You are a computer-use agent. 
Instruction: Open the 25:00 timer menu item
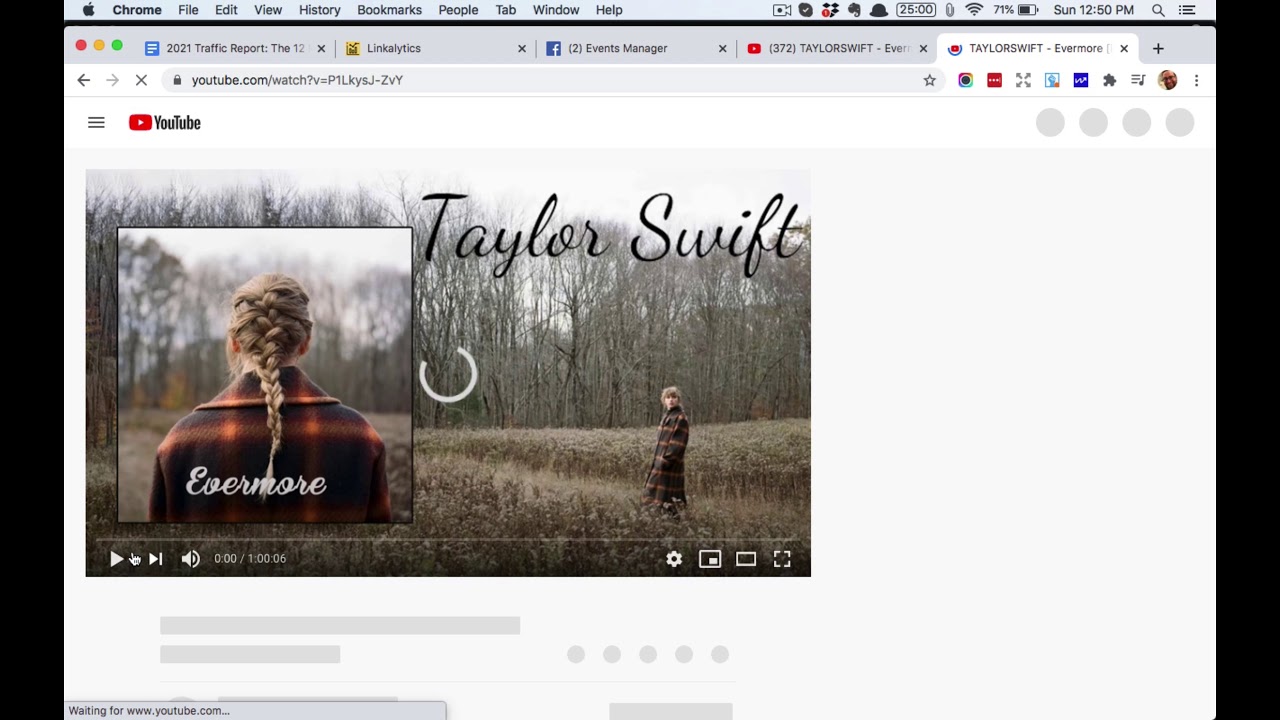(916, 10)
